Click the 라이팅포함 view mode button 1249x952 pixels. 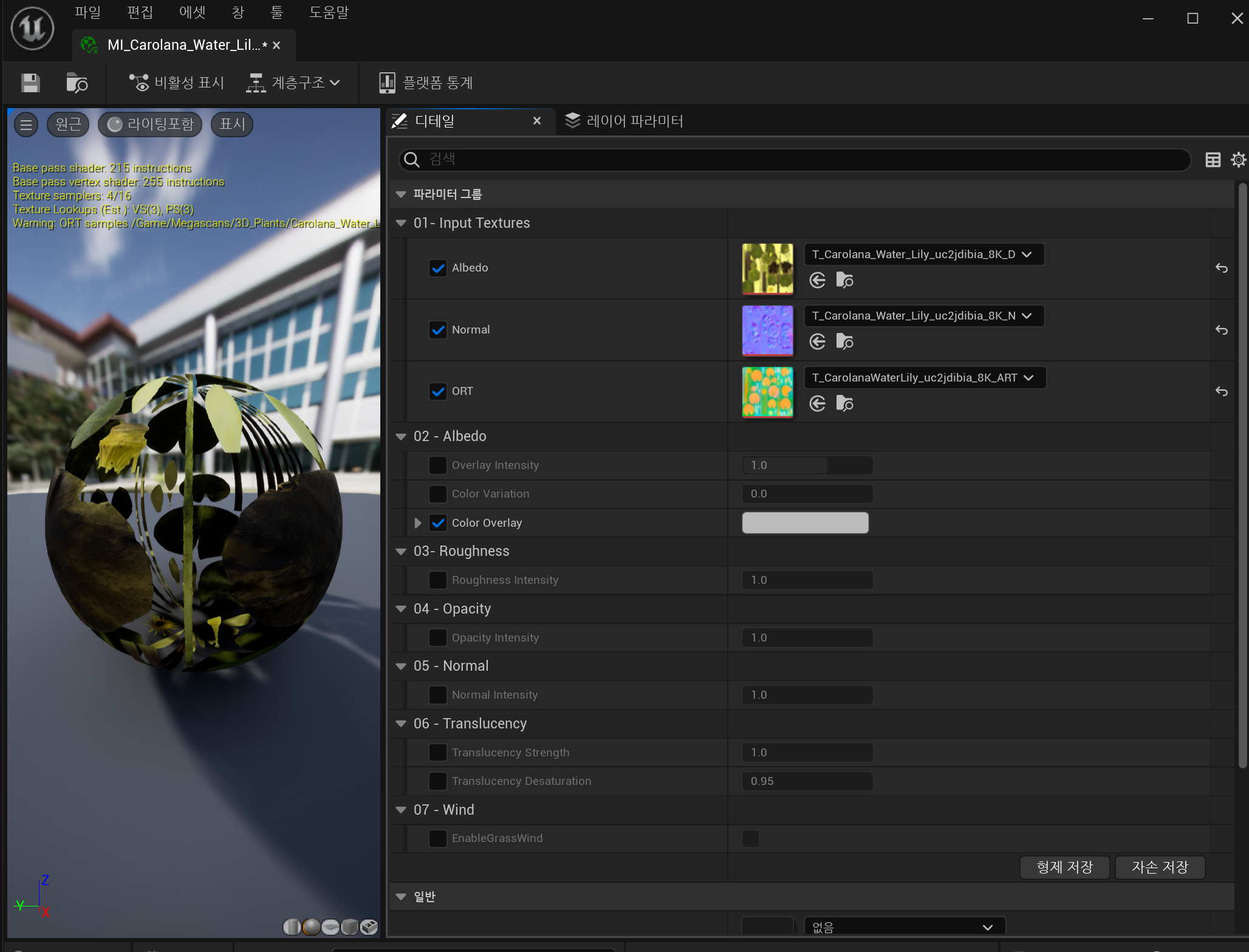coord(150,125)
